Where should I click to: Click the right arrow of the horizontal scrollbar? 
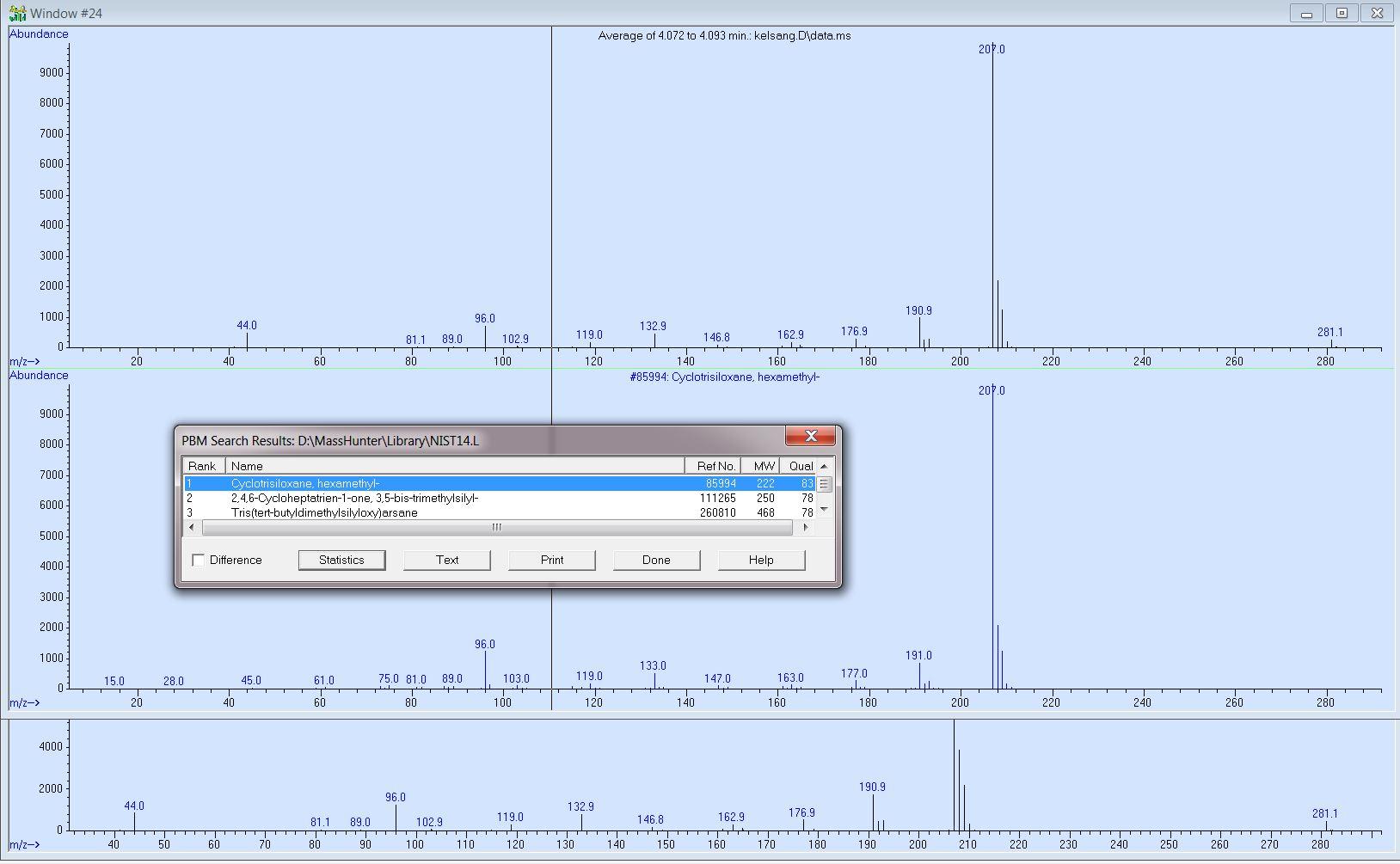[806, 527]
